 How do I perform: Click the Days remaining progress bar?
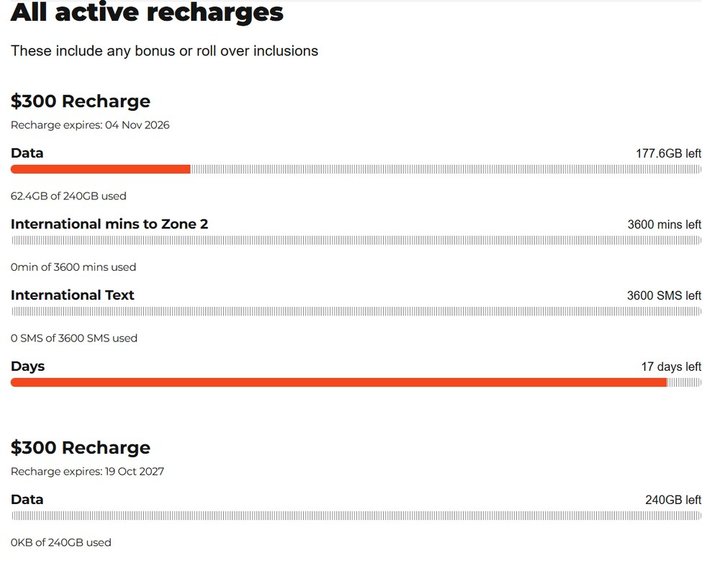356,382
